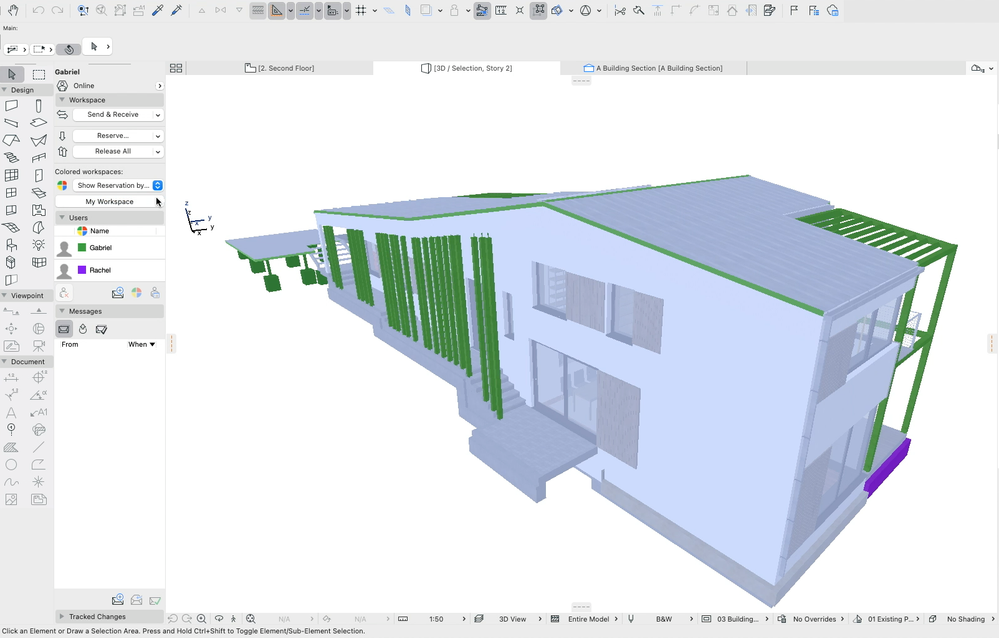
Task: Select the Dimension tool in Document
Action: tap(11, 377)
